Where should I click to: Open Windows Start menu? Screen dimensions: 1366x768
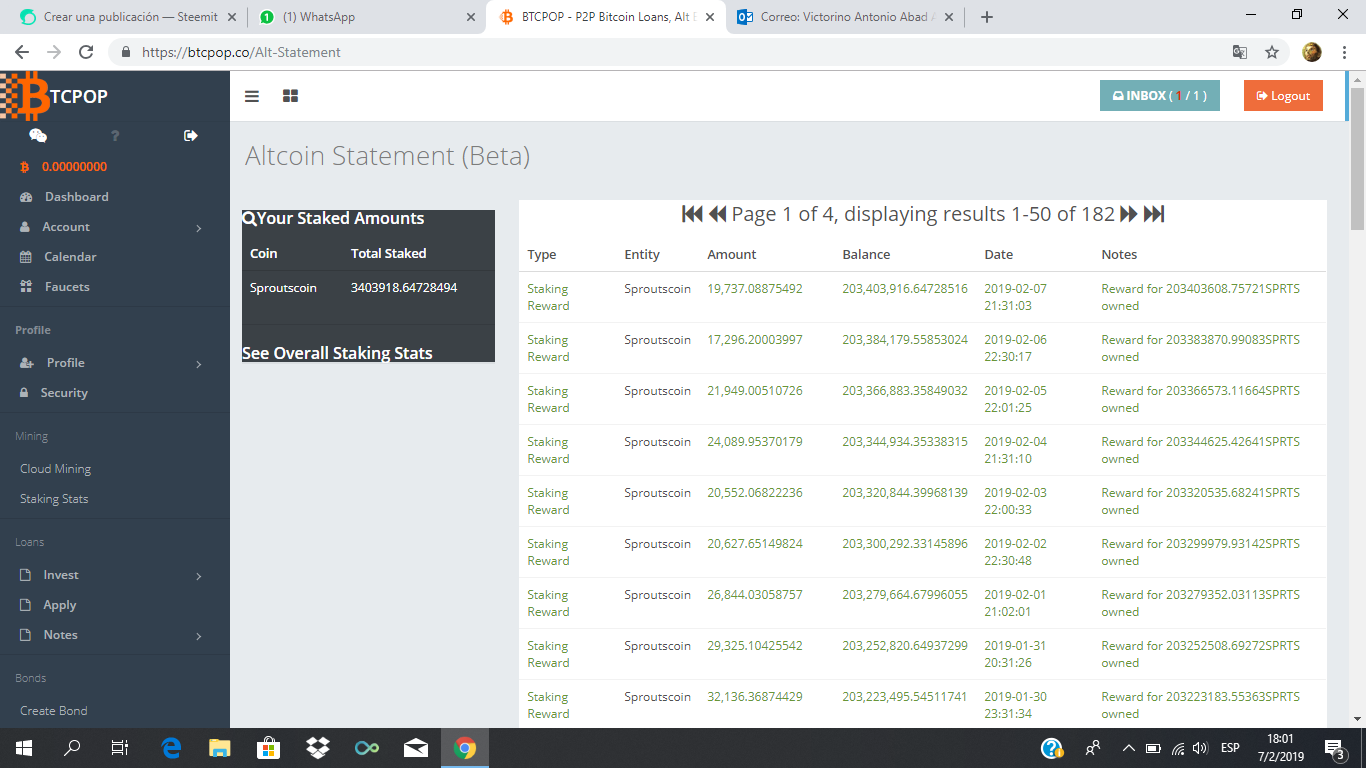click(23, 748)
